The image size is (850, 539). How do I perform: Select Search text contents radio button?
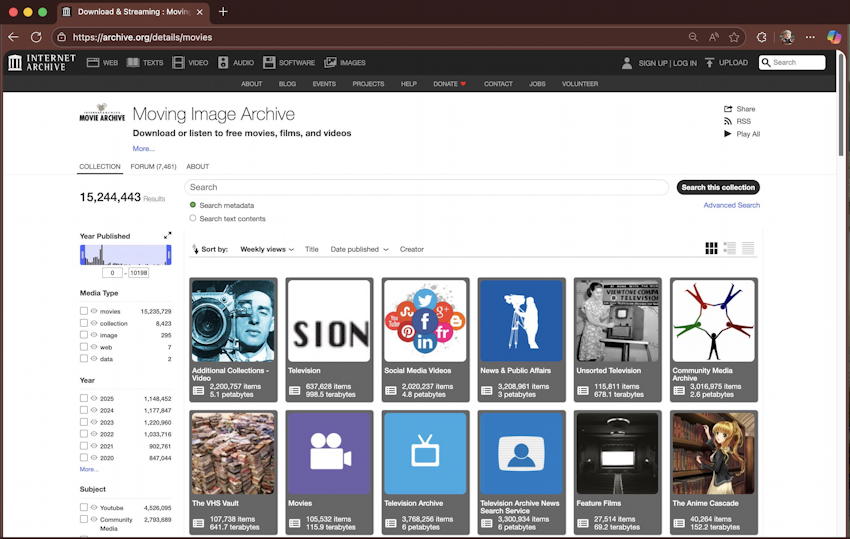[x=192, y=218]
